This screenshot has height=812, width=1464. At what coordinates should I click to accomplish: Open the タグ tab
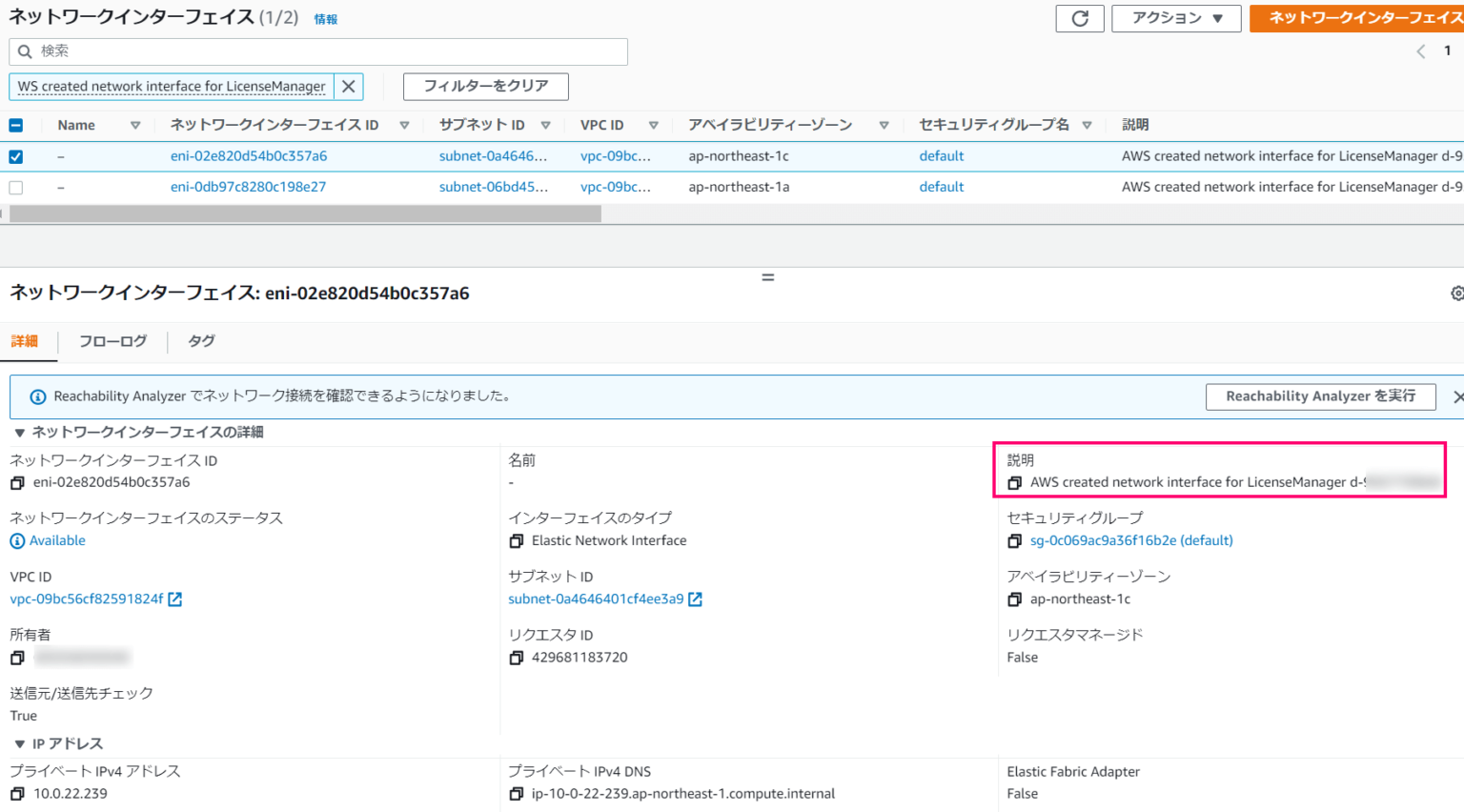[200, 340]
